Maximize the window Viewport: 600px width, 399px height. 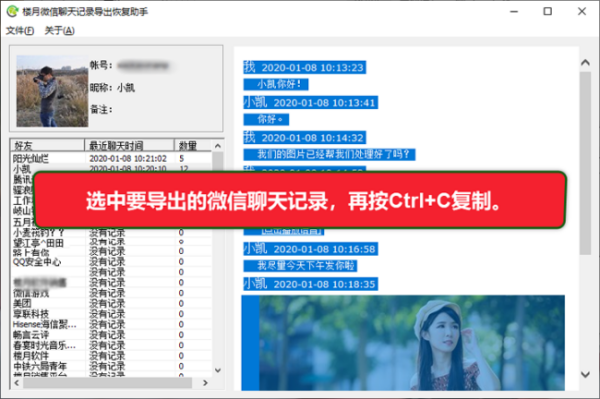548,11
